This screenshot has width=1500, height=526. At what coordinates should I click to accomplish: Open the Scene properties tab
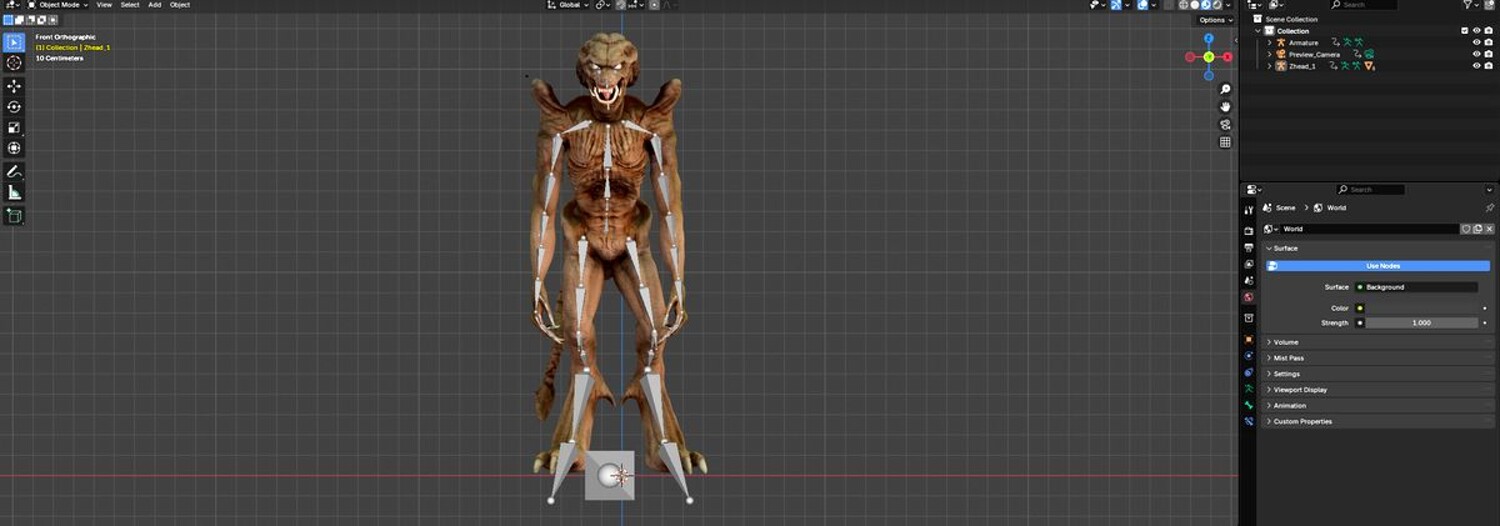[x=1248, y=281]
